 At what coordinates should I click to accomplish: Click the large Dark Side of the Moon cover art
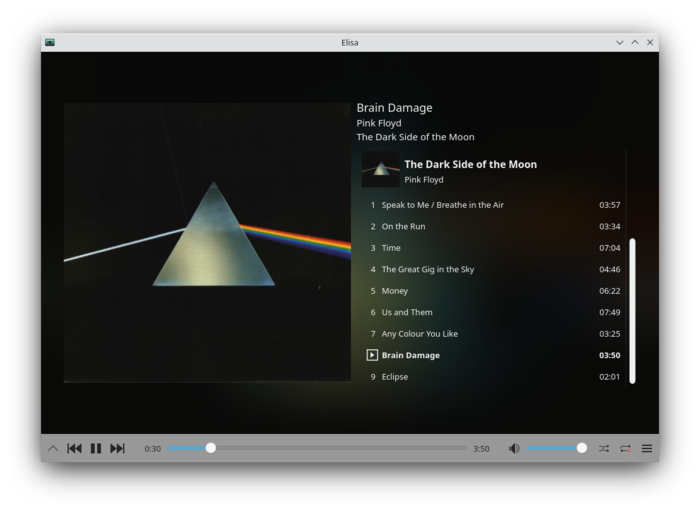[207, 242]
